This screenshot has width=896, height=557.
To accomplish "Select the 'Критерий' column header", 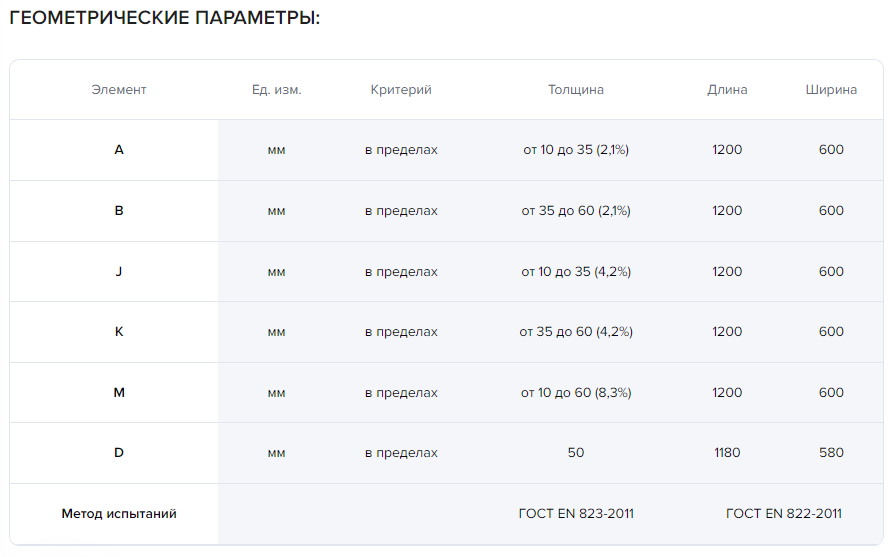I will click(401, 90).
